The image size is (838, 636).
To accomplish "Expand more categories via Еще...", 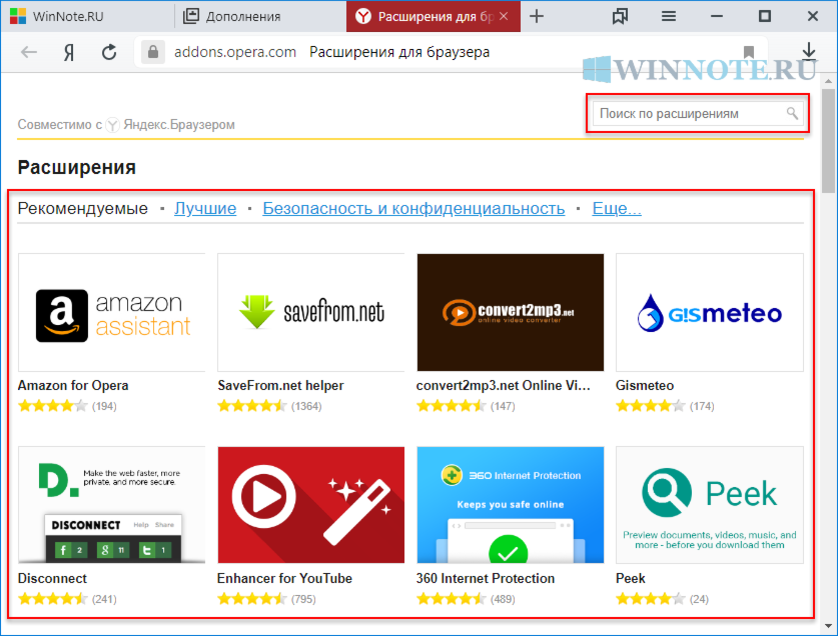I will (617, 208).
